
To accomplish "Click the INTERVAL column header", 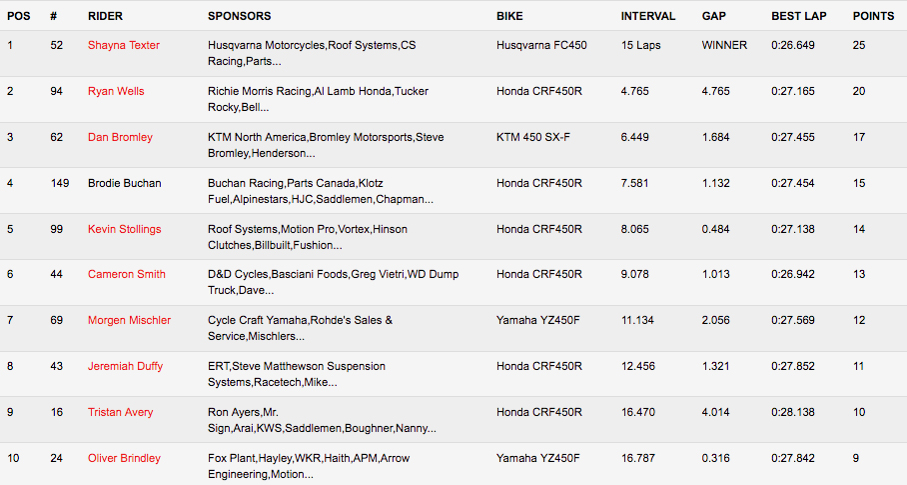I will 648,16.
